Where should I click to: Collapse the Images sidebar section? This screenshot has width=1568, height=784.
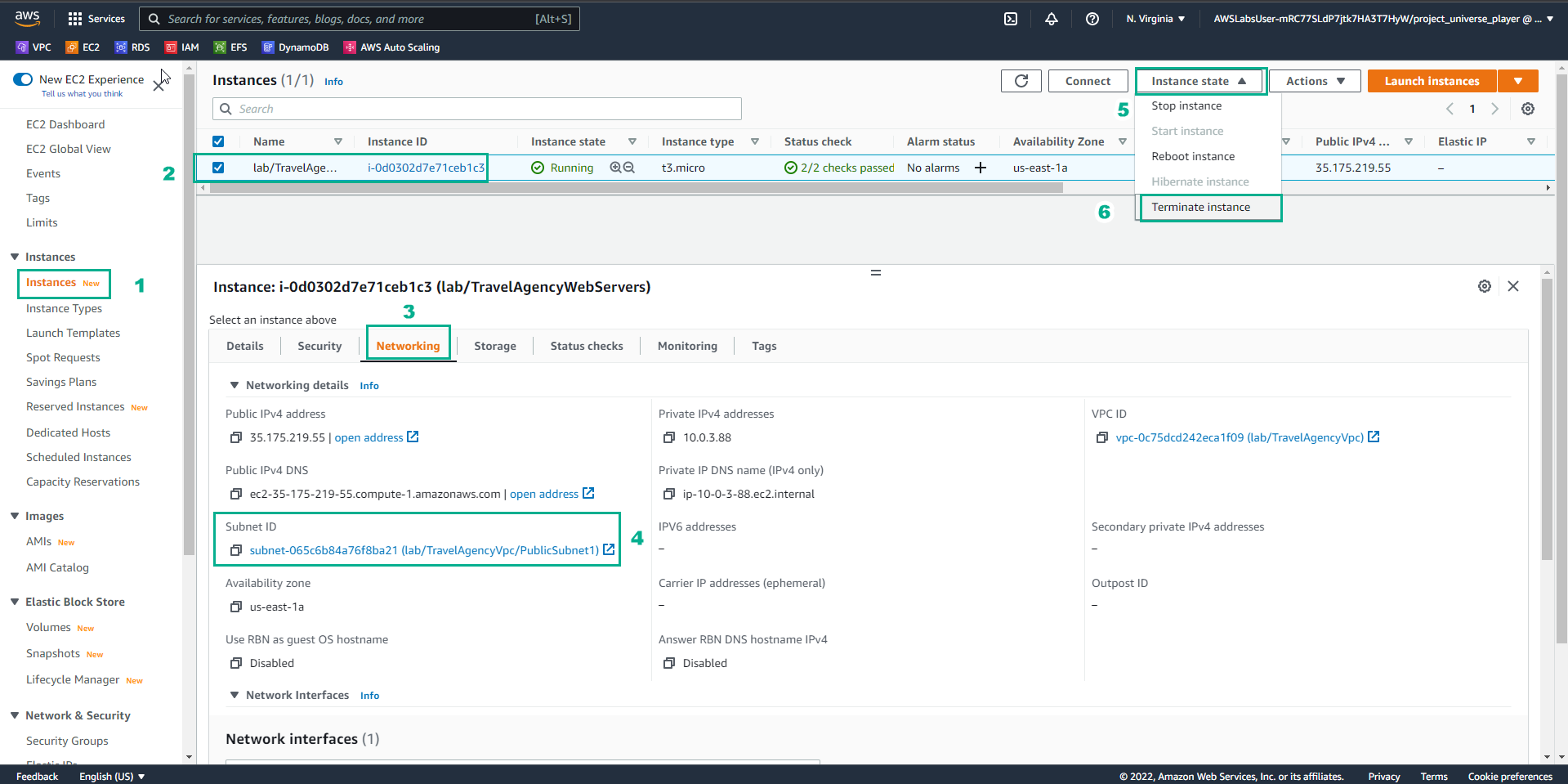tap(15, 516)
